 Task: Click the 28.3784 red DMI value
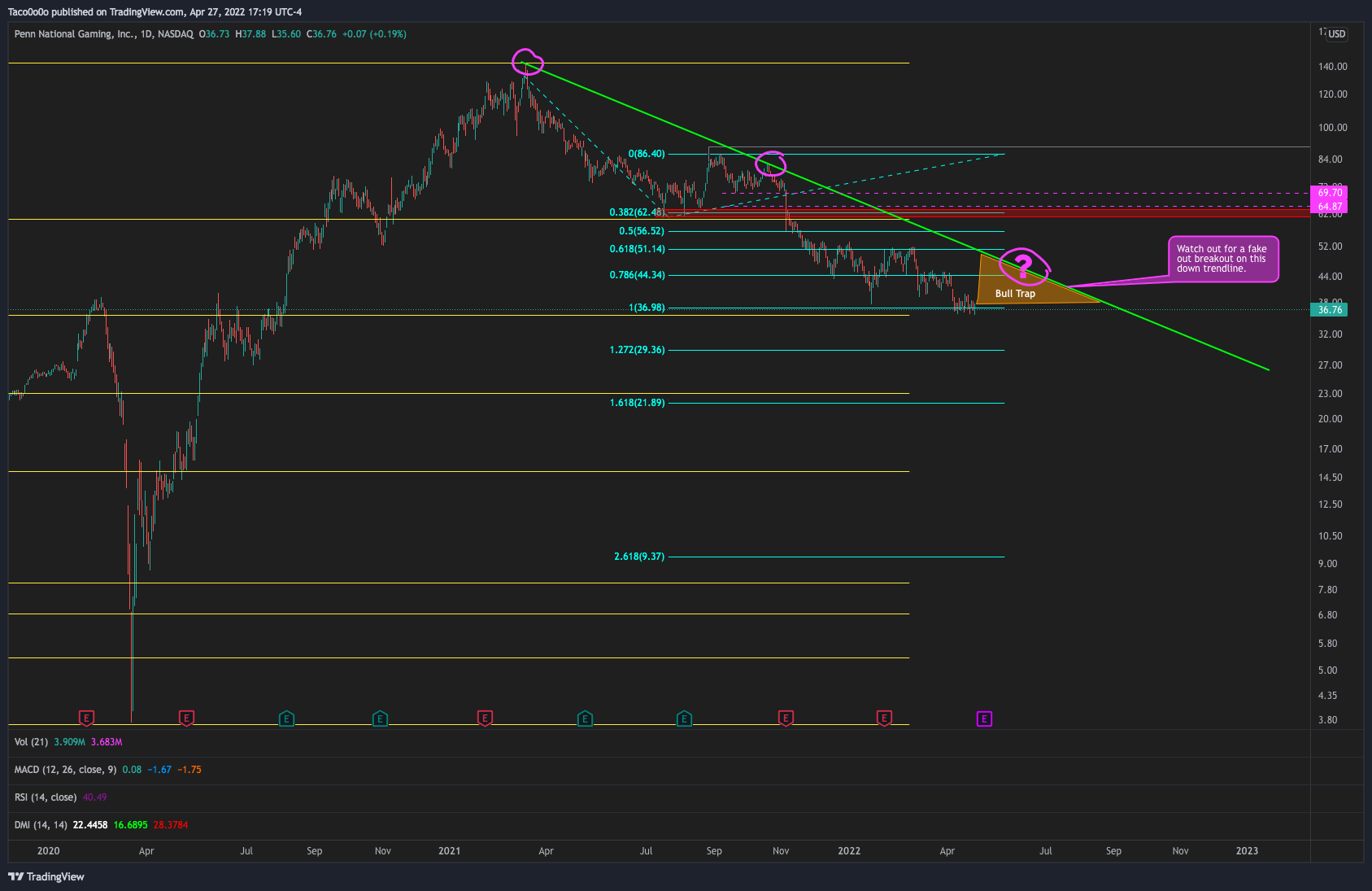171,825
